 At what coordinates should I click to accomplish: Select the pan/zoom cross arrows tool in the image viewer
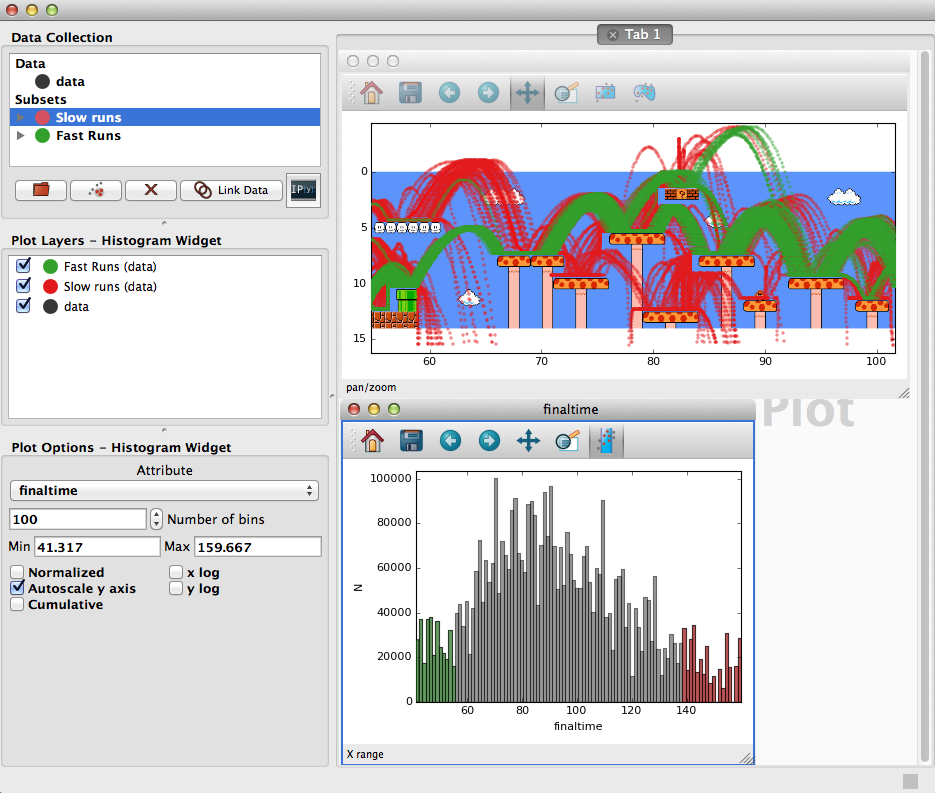click(x=527, y=93)
